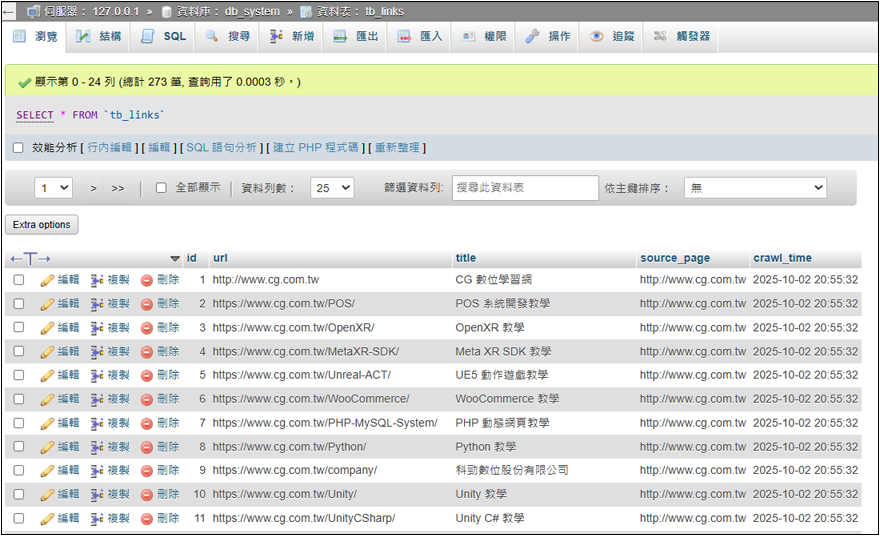Open the 資料列數 row count dropdown
This screenshot has width=880, height=536.
tap(333, 188)
